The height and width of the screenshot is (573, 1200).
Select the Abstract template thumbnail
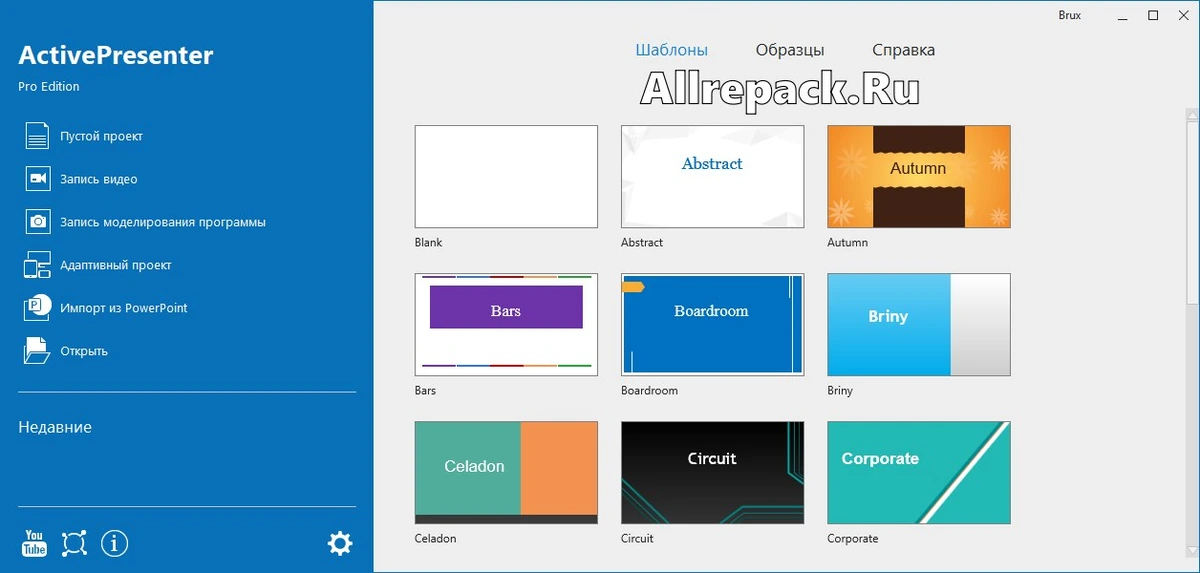[x=713, y=177]
